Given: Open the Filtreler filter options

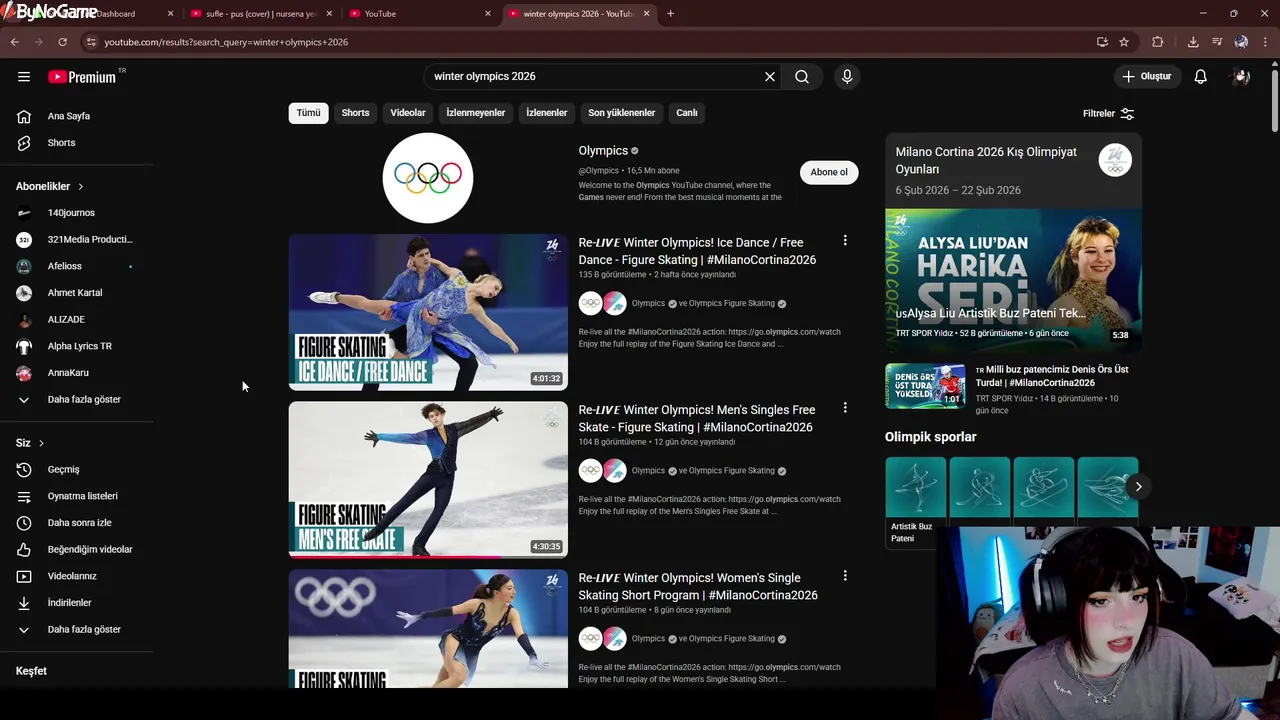Looking at the screenshot, I should click(1108, 113).
